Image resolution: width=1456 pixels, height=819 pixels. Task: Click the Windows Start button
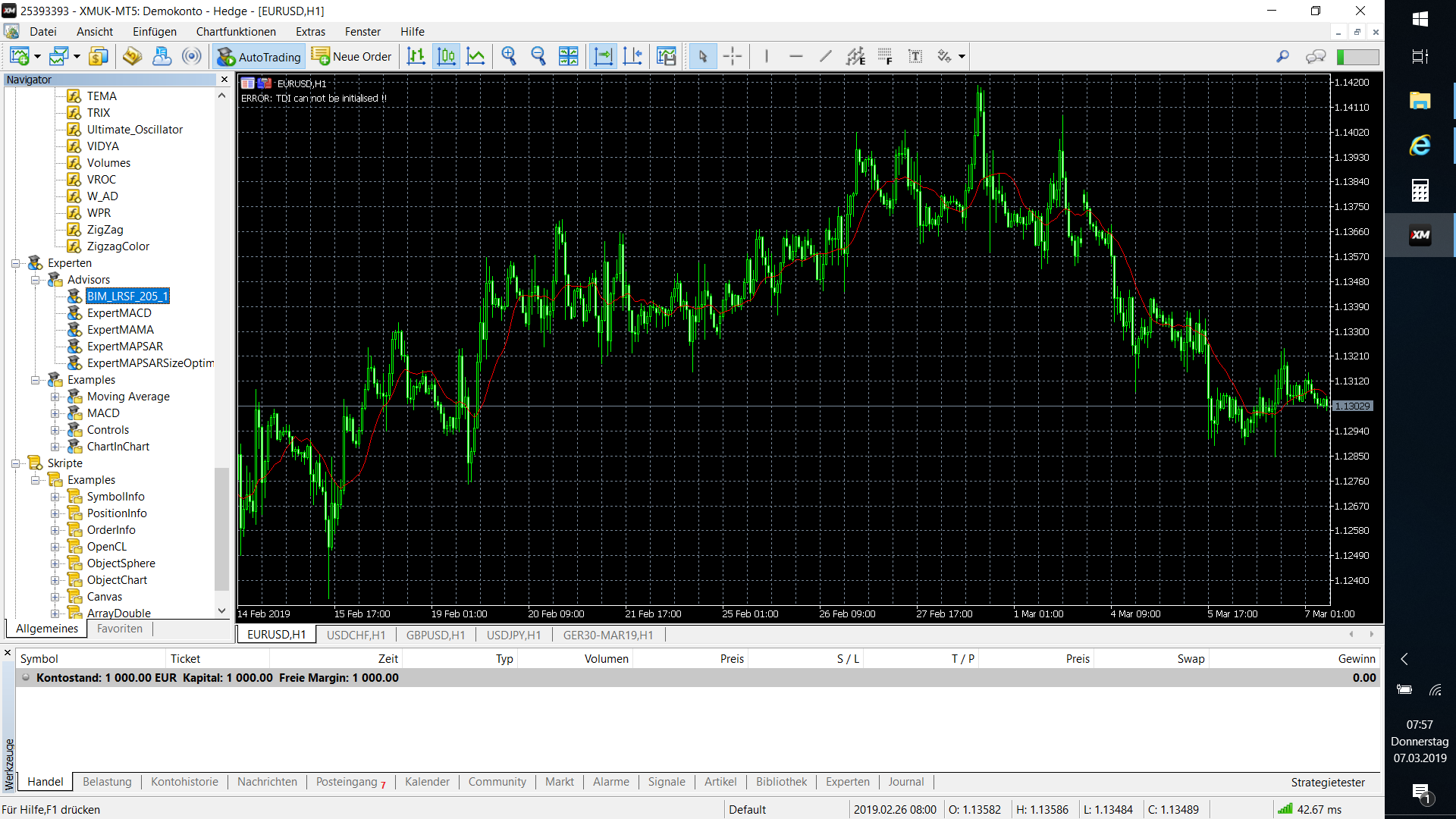coord(1420,19)
